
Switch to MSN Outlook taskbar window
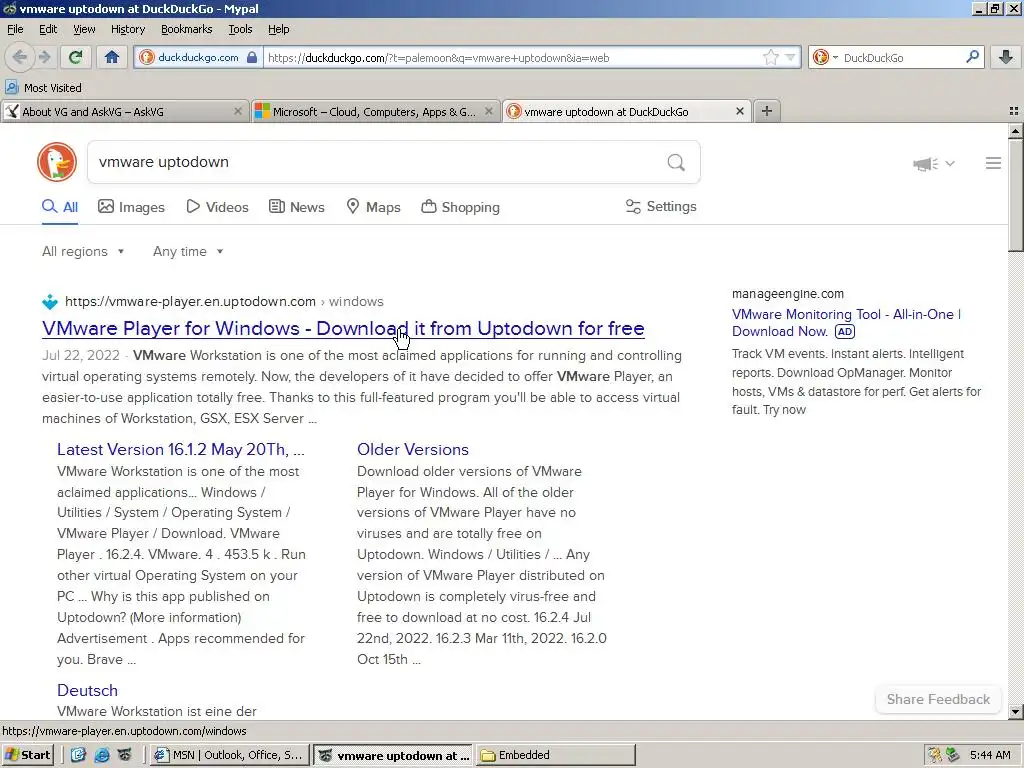[x=229, y=755]
